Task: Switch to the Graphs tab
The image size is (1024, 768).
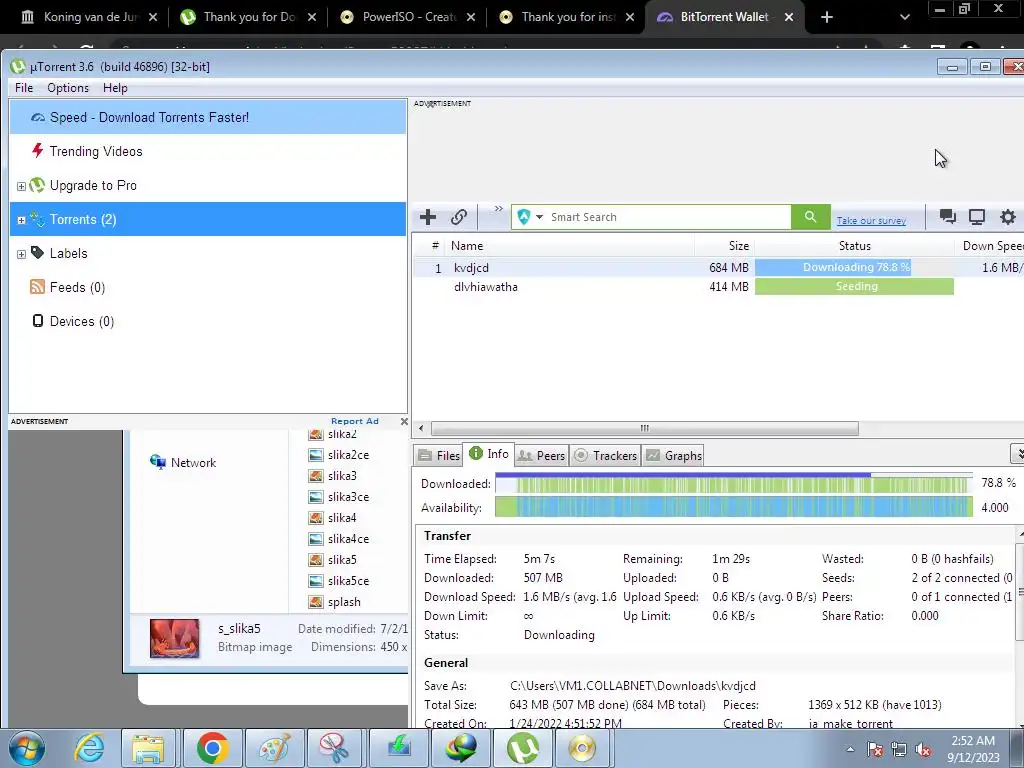Action: coord(674,456)
